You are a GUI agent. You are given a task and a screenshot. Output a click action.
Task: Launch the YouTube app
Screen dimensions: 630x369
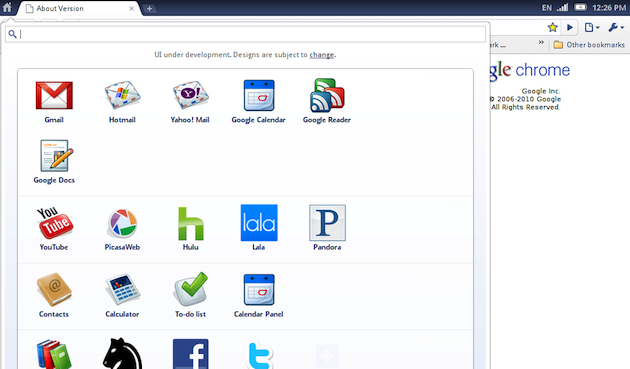click(54, 223)
